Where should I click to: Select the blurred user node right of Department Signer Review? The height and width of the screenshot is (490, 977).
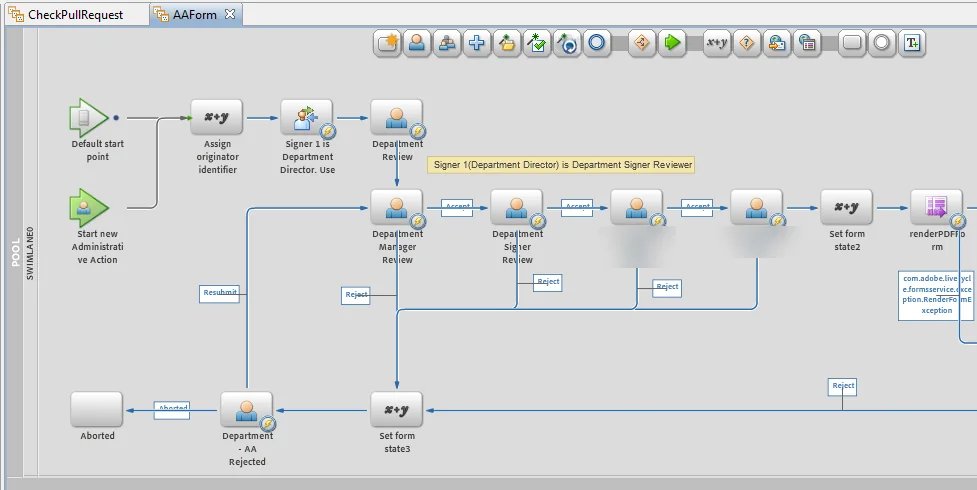[x=636, y=208]
